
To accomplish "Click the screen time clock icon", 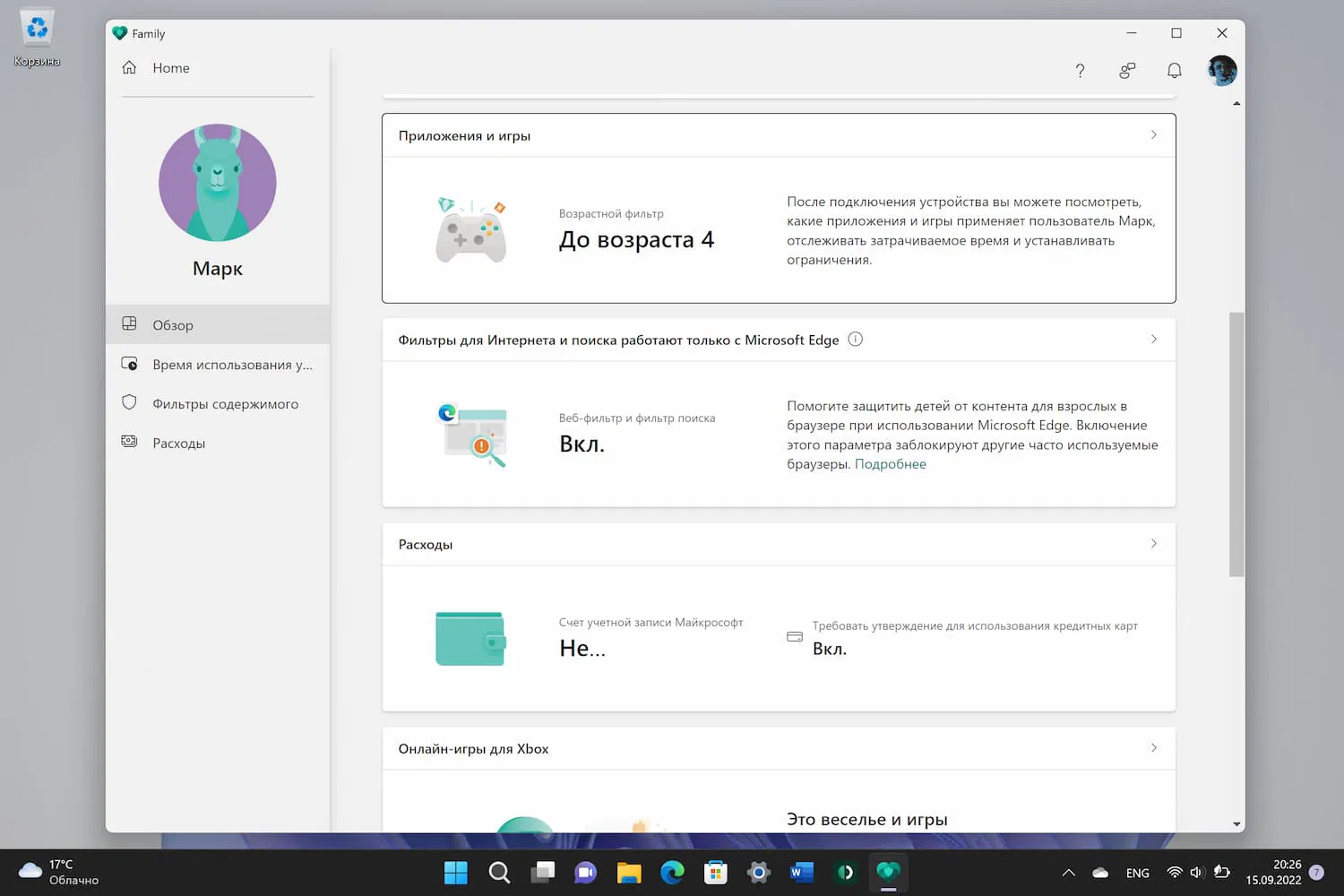I will click(129, 364).
